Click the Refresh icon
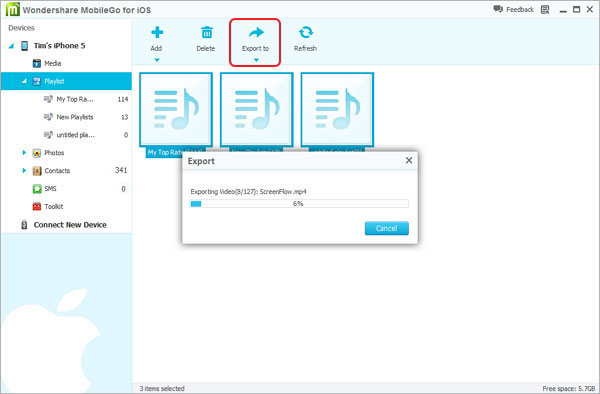 [306, 32]
